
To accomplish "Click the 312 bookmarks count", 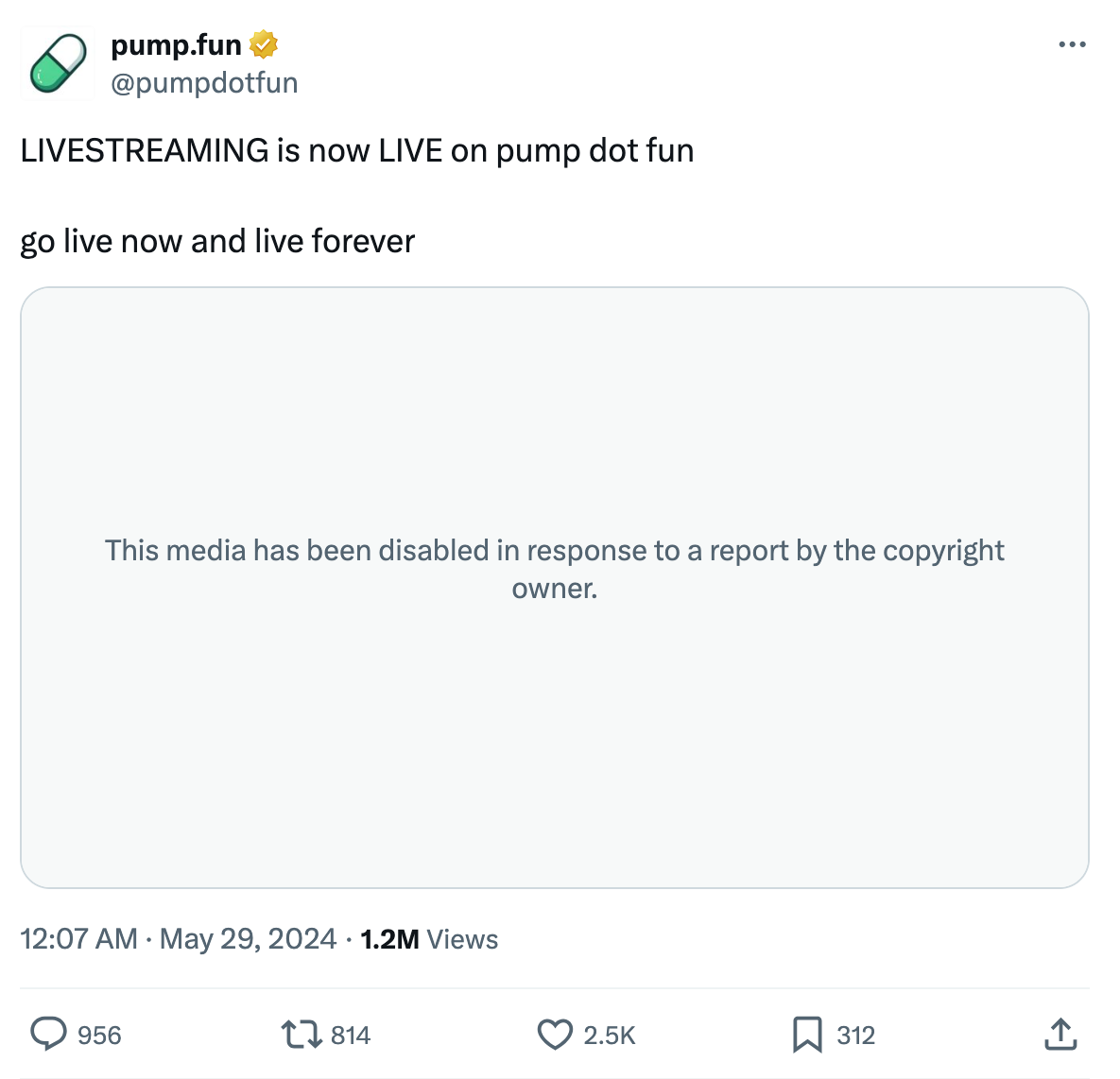I will pyautogui.click(x=855, y=1036).
